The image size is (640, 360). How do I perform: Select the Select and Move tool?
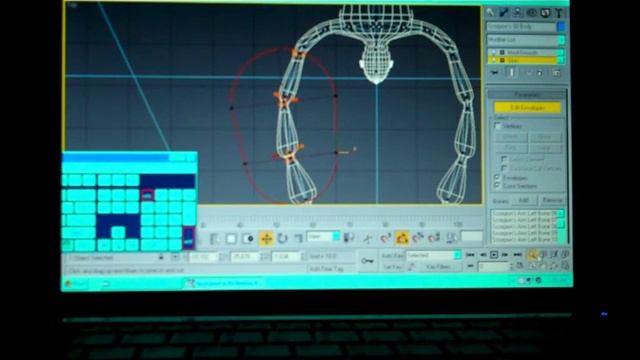point(266,239)
